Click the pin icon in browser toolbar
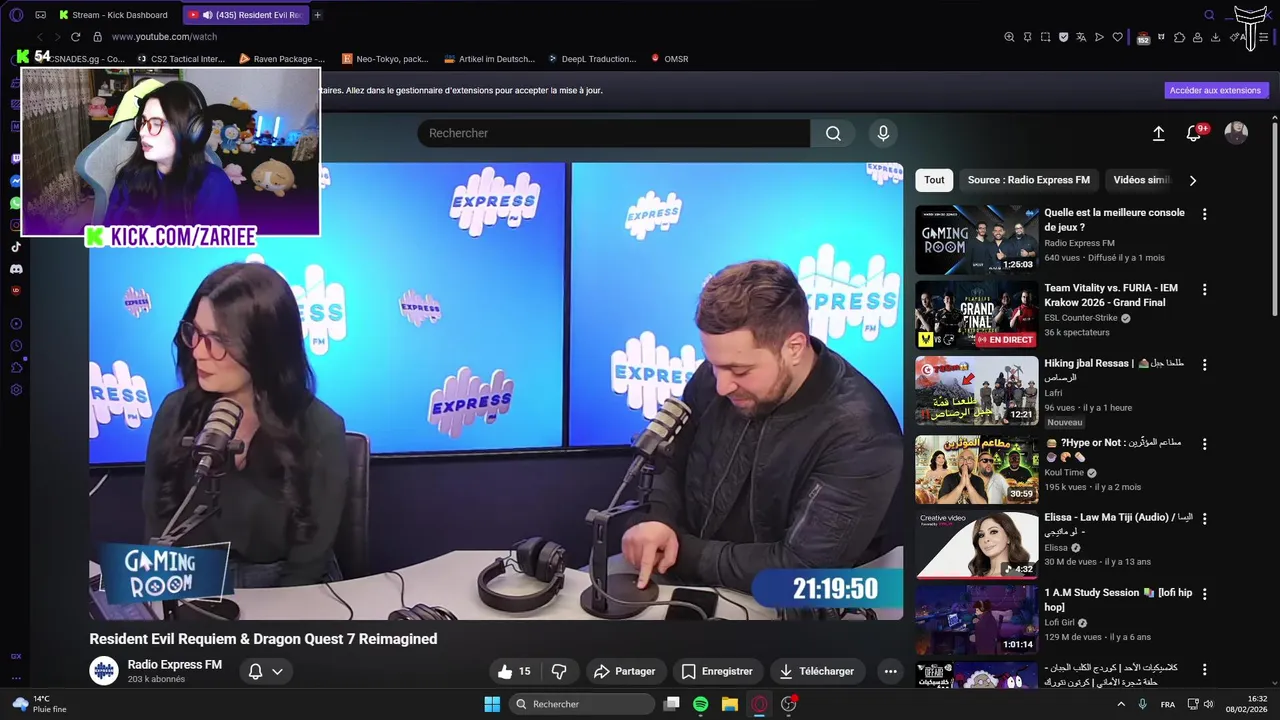The width and height of the screenshot is (1280, 720). pyautogui.click(x=1028, y=37)
